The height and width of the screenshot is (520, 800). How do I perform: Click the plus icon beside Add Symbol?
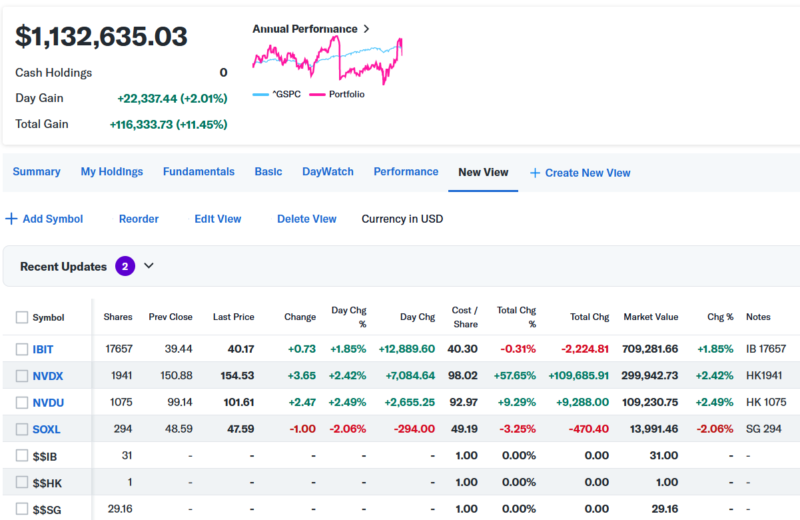pyautogui.click(x=11, y=219)
